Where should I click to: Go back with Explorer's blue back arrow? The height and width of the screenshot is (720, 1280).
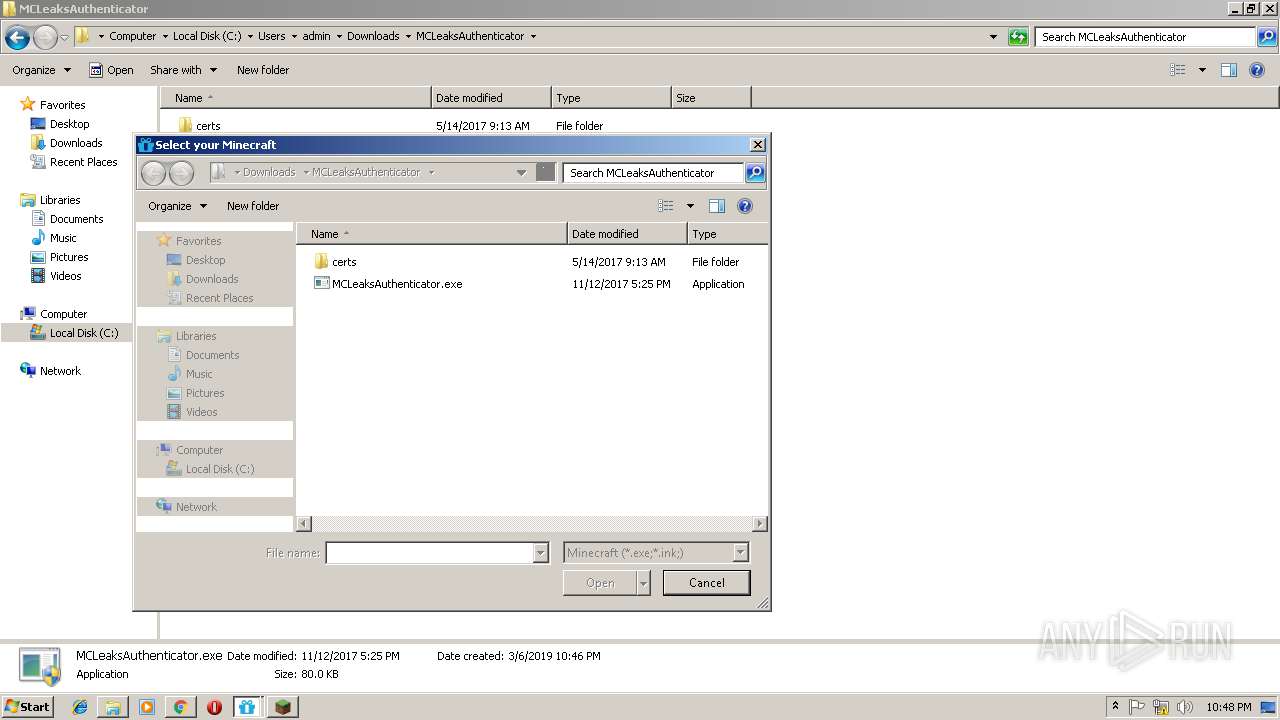pos(17,37)
